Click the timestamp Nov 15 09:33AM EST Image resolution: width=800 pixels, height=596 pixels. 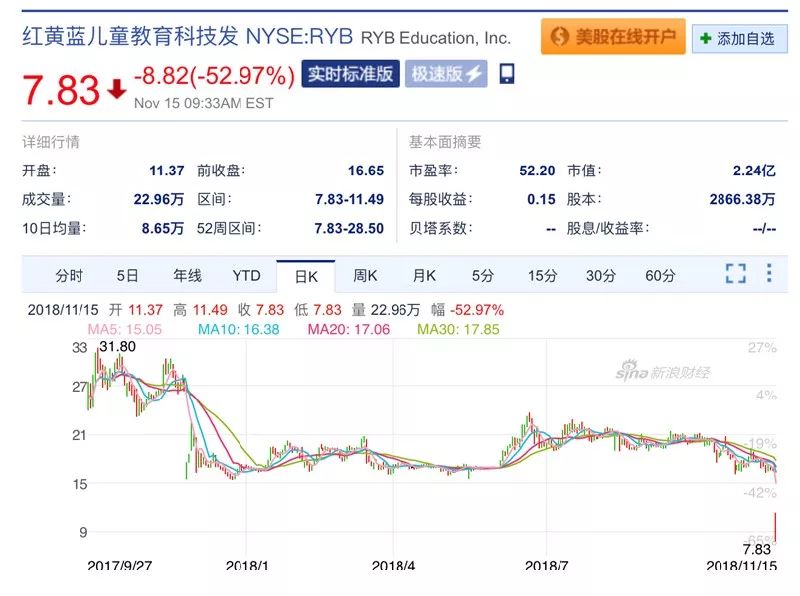[204, 103]
